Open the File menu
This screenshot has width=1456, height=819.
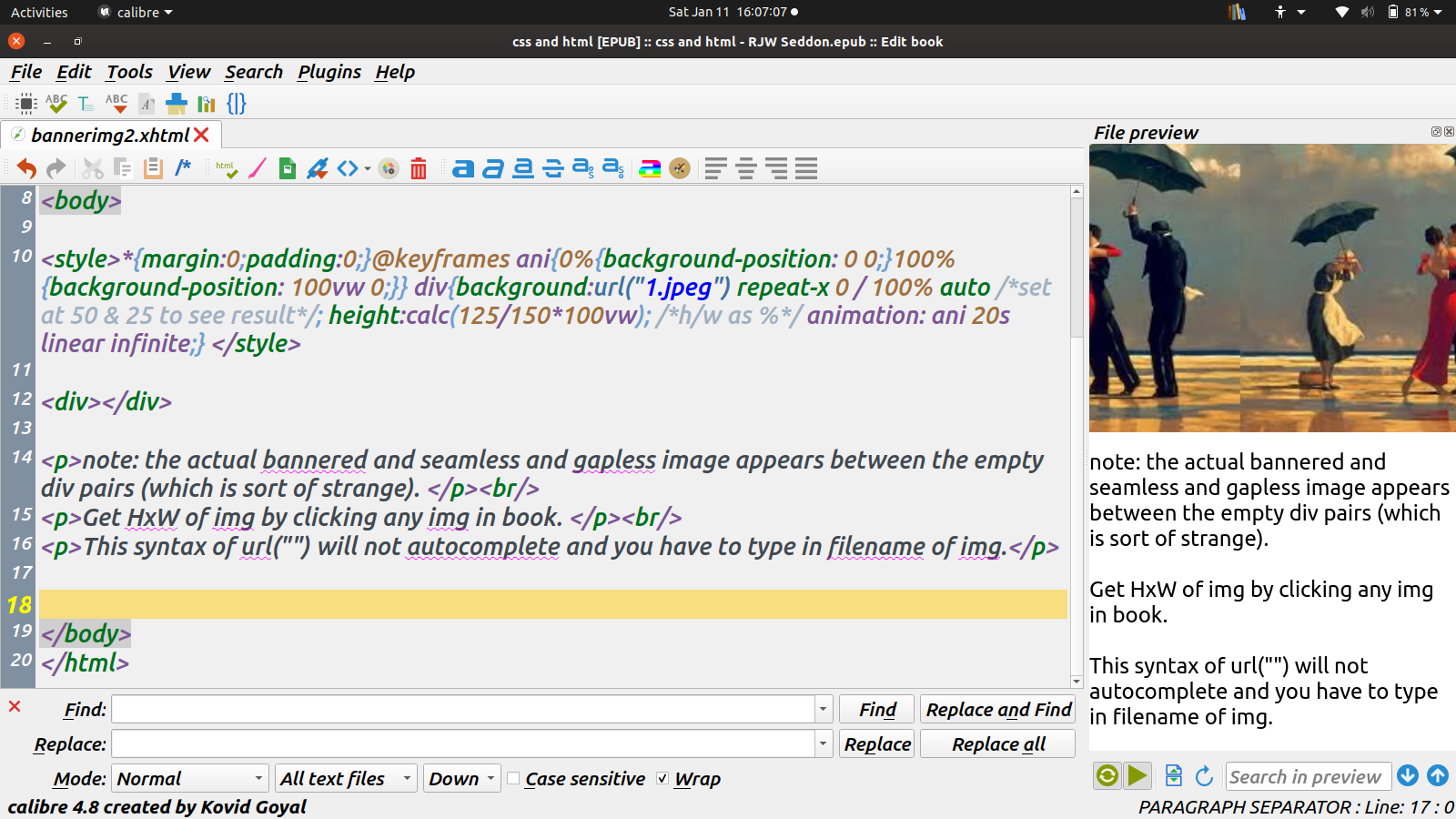pos(26,72)
